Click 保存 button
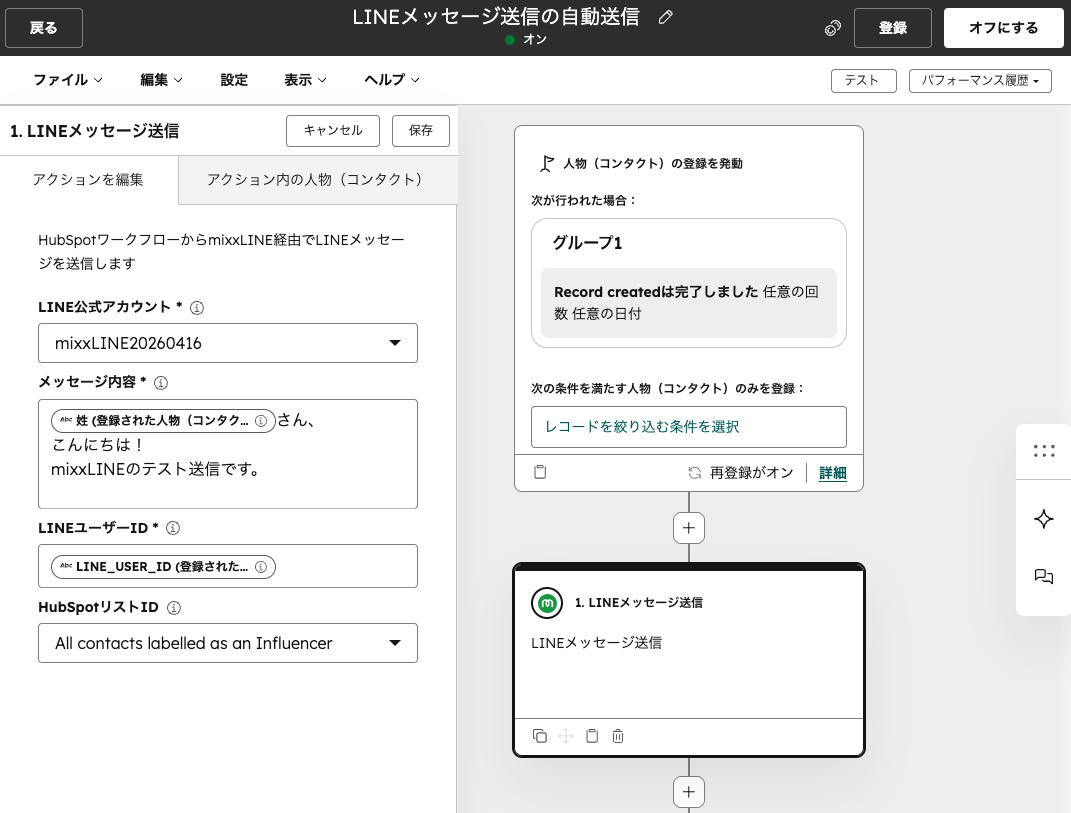 [421, 130]
